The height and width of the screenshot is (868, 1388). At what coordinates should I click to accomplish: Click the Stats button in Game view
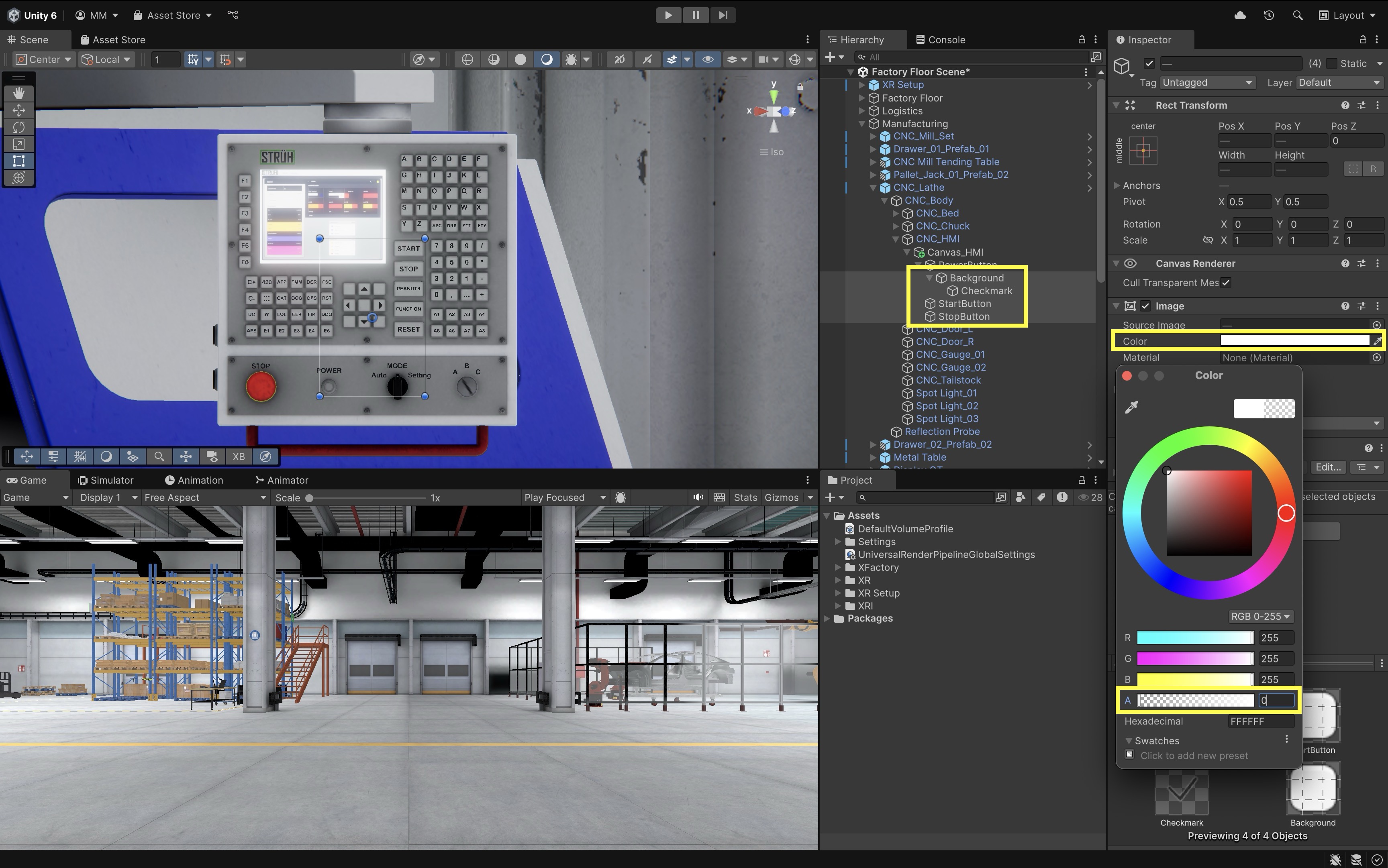(x=745, y=498)
